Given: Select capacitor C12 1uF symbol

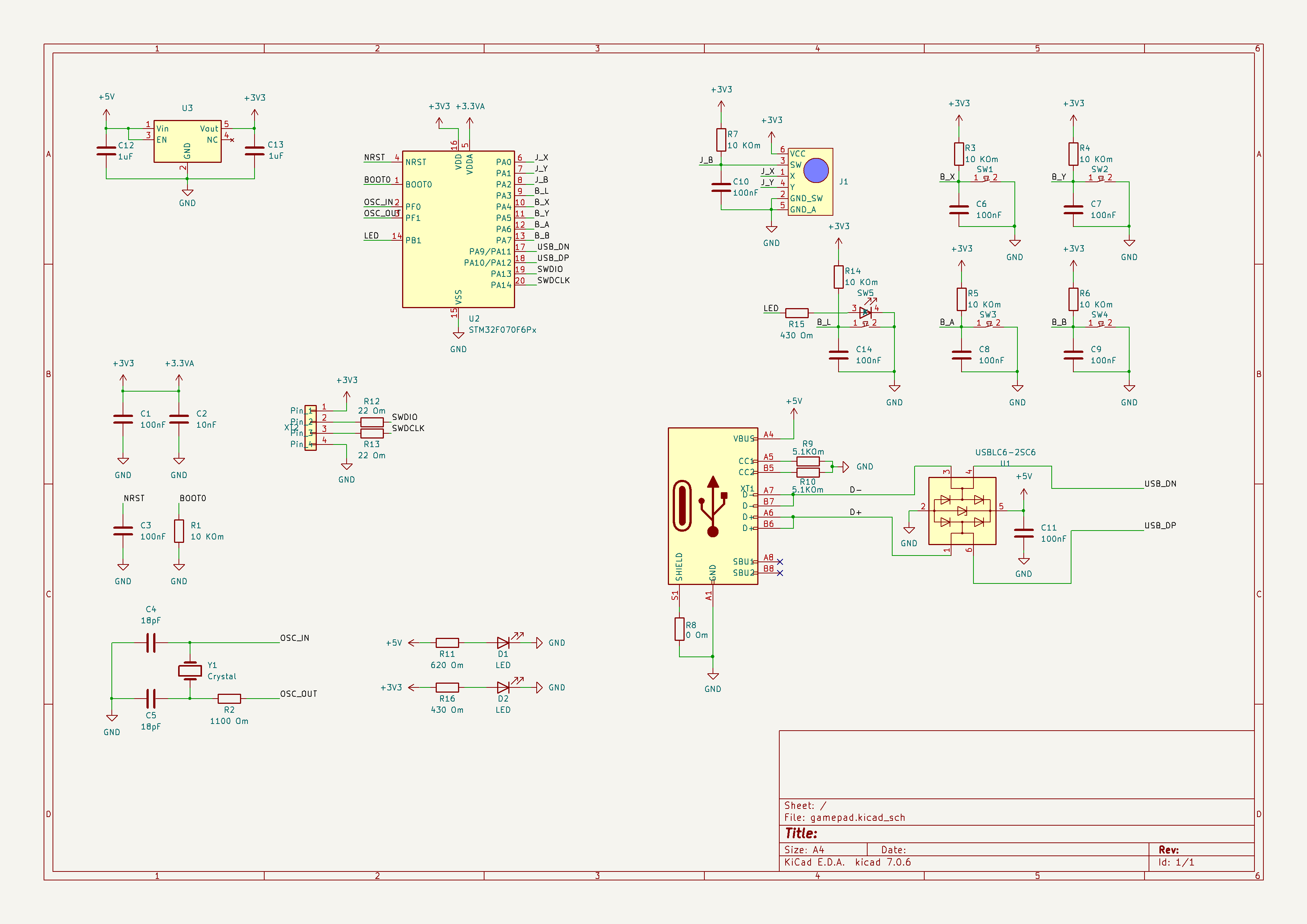Looking at the screenshot, I should [x=106, y=151].
